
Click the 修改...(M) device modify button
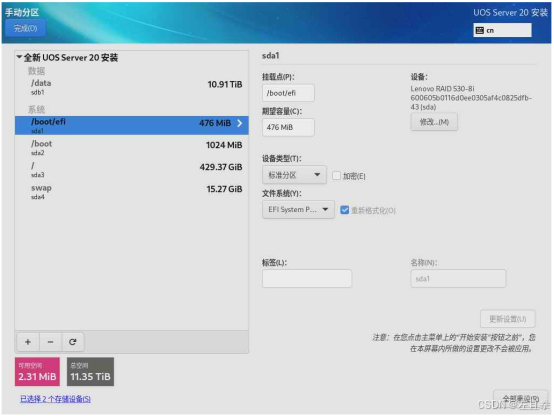(x=434, y=122)
